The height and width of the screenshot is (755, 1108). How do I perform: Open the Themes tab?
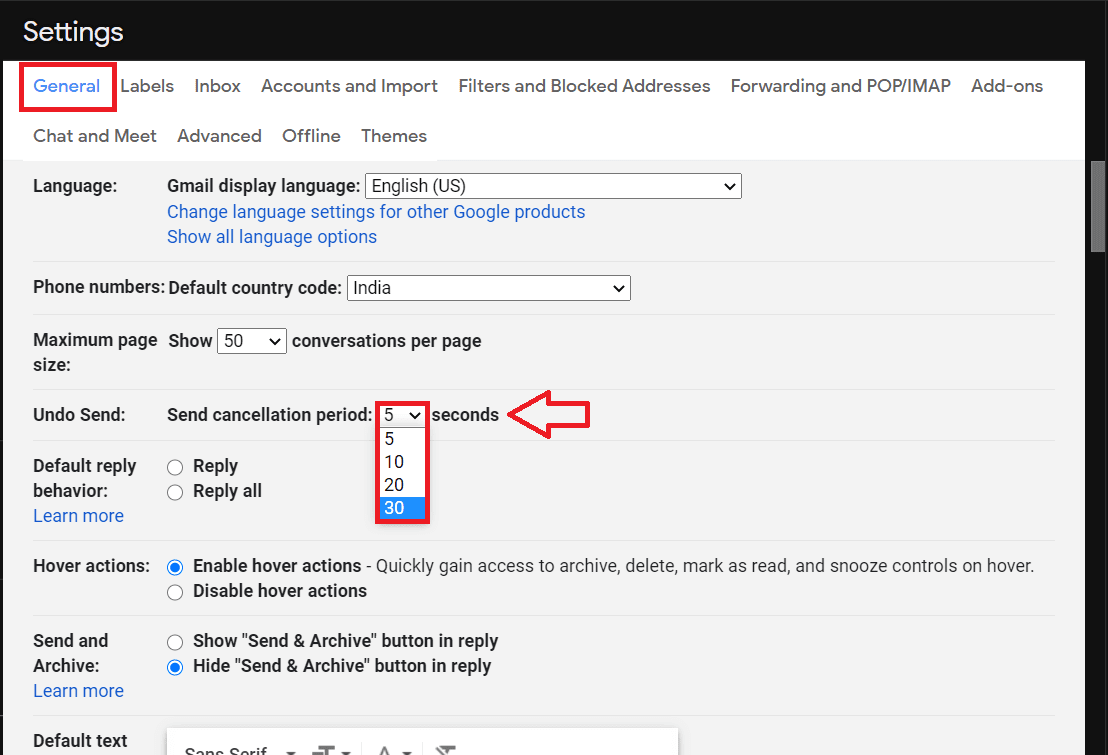click(394, 136)
